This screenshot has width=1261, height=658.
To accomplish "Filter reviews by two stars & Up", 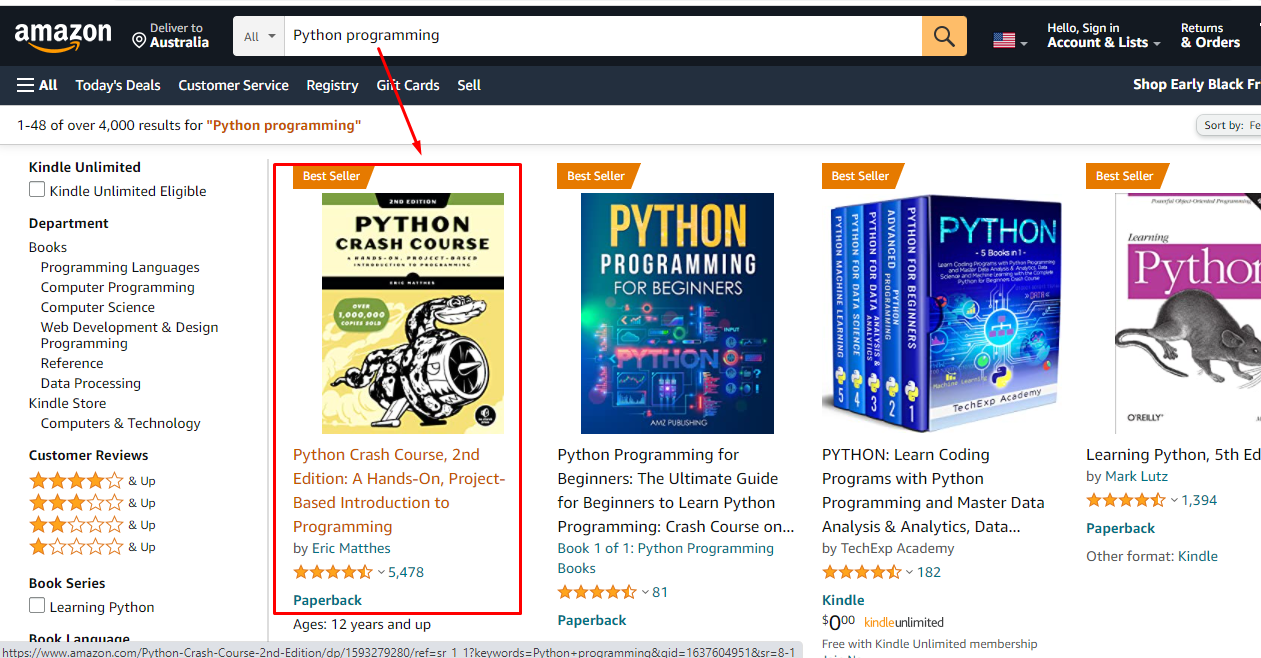I will (x=92, y=525).
